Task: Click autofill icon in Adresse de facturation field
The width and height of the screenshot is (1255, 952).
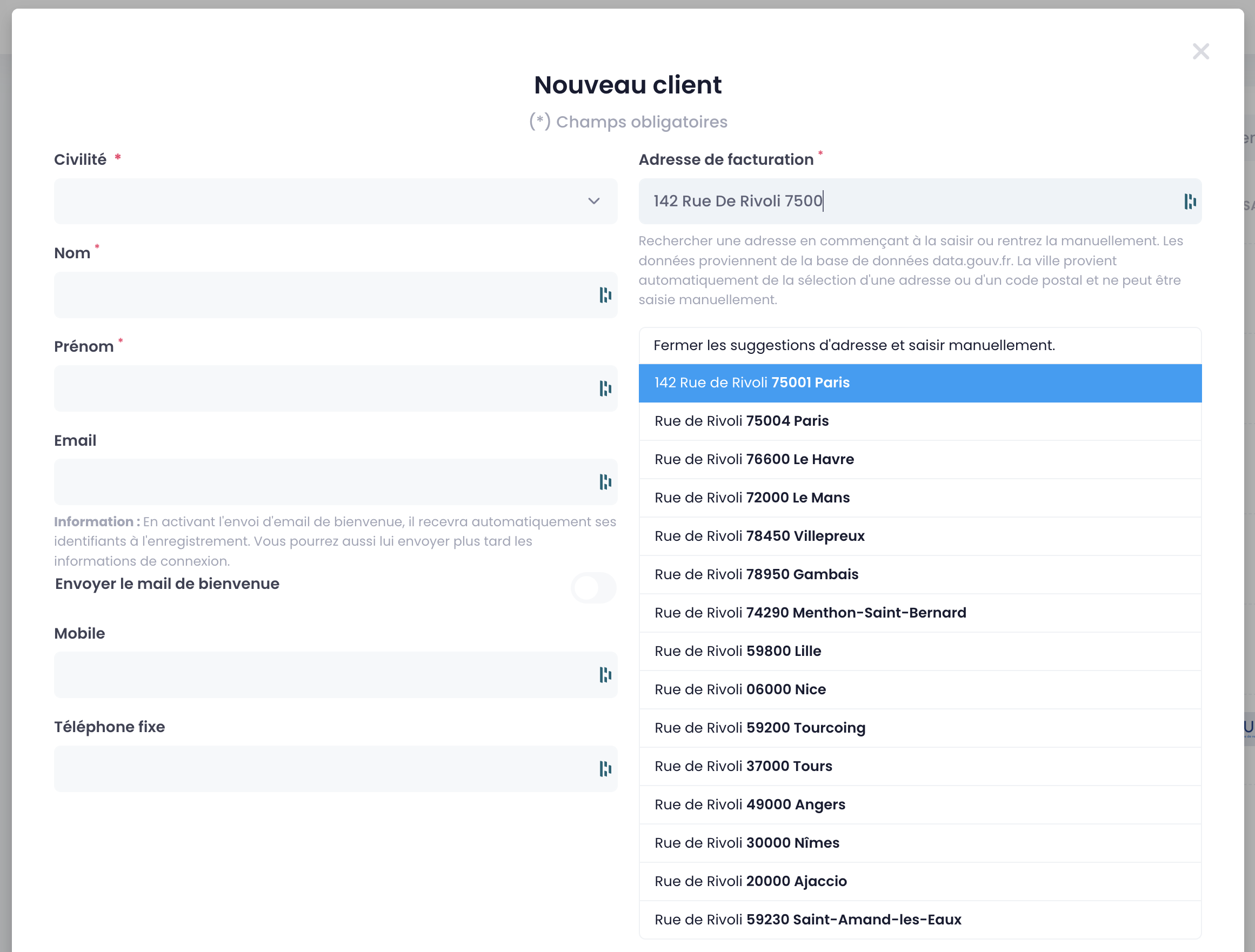Action: (x=1190, y=202)
